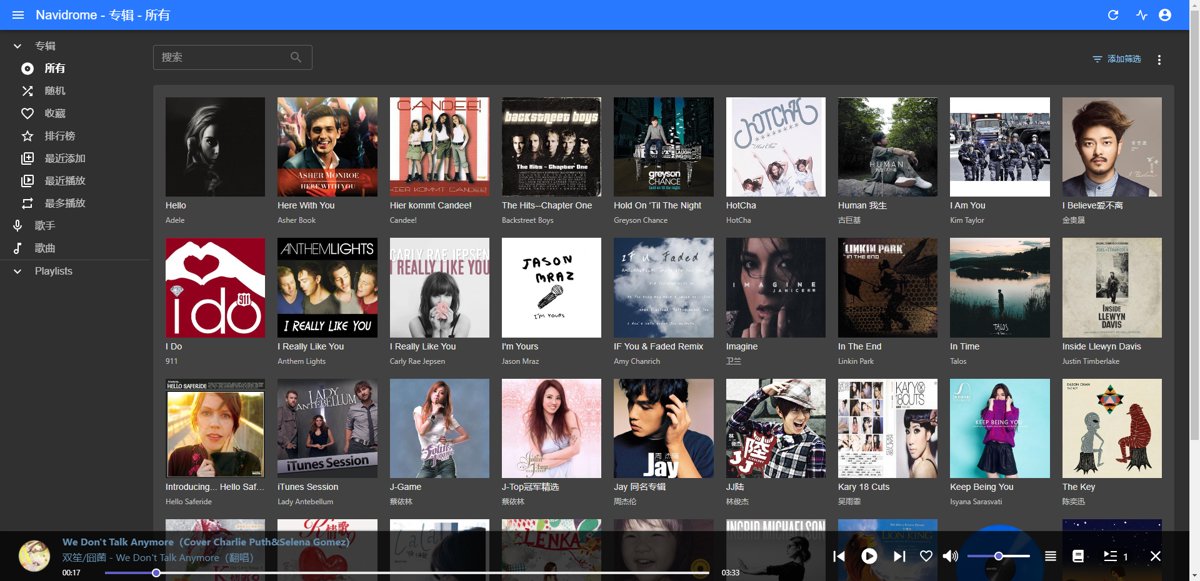
Task: Open the Inside Llewyn Davis album cover
Action: click(x=1112, y=288)
